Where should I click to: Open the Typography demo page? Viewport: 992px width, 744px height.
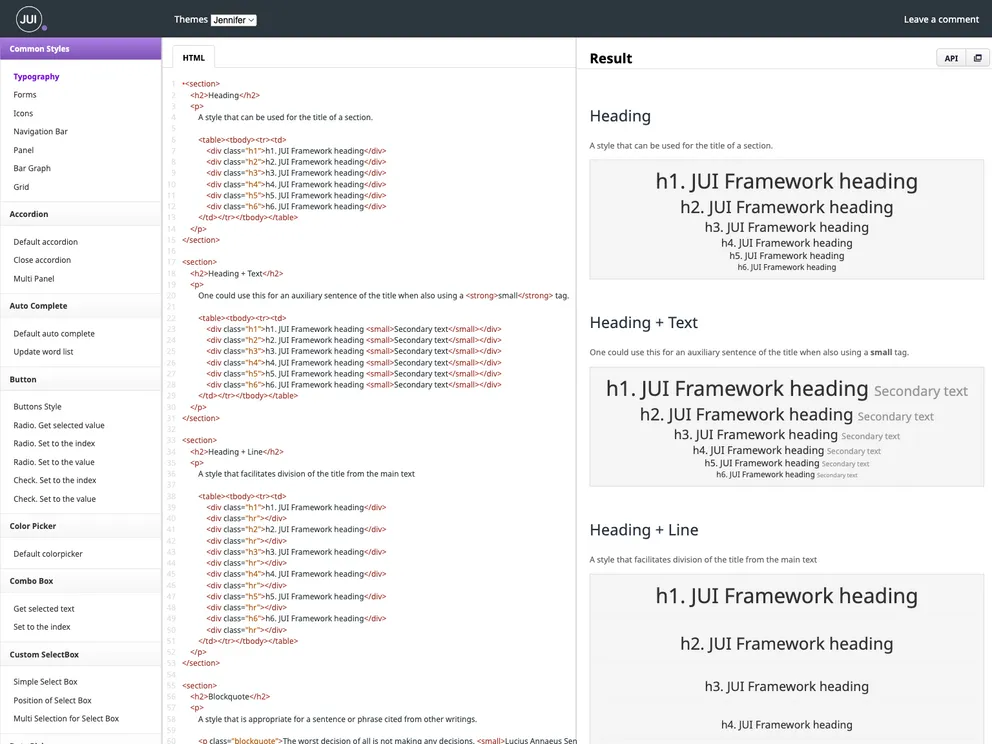tap(35, 76)
